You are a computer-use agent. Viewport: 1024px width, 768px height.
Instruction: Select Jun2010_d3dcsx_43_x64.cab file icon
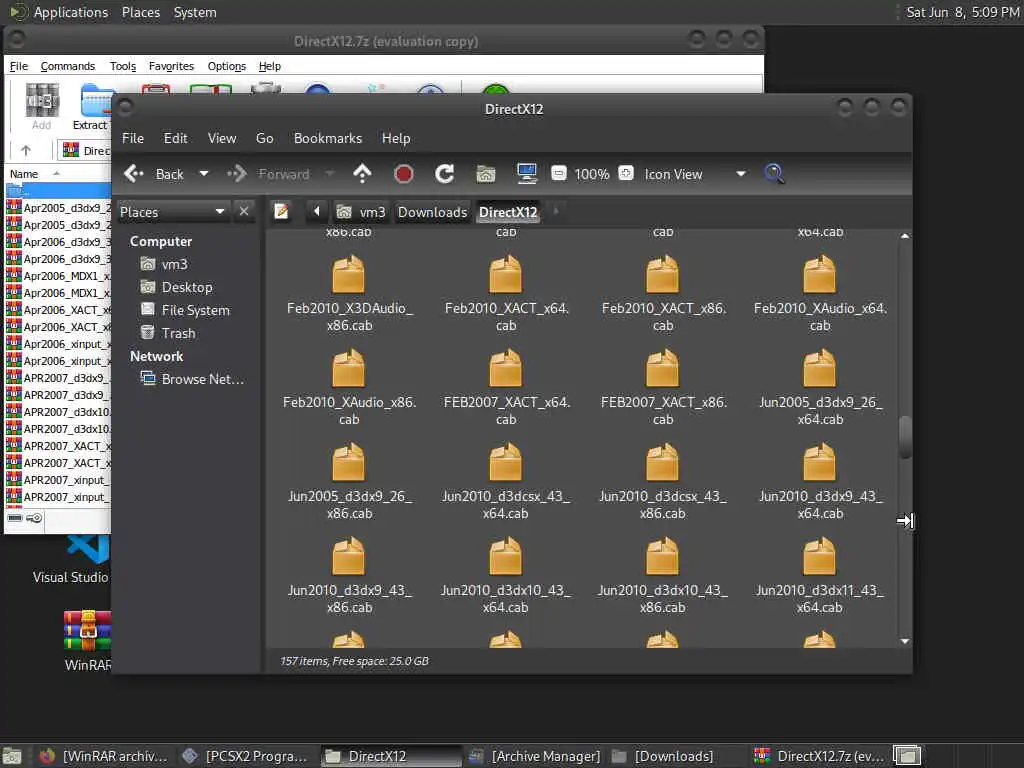click(505, 462)
